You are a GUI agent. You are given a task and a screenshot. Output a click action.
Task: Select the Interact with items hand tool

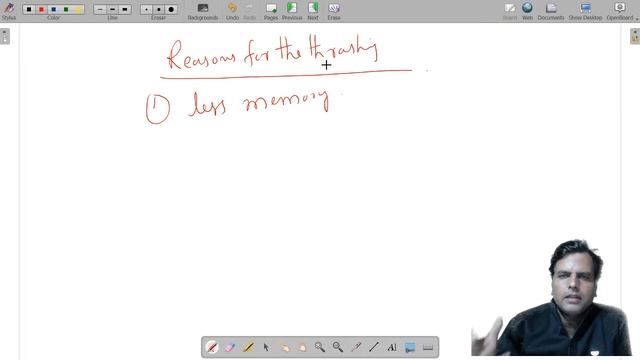[x=284, y=347]
